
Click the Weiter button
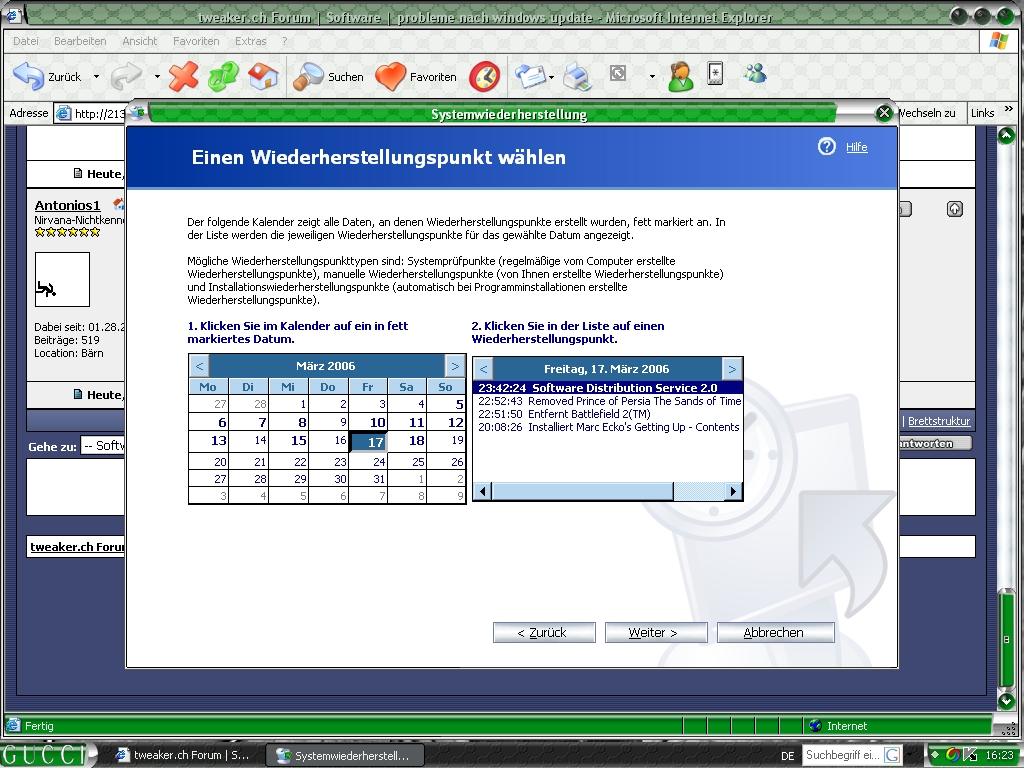point(653,633)
